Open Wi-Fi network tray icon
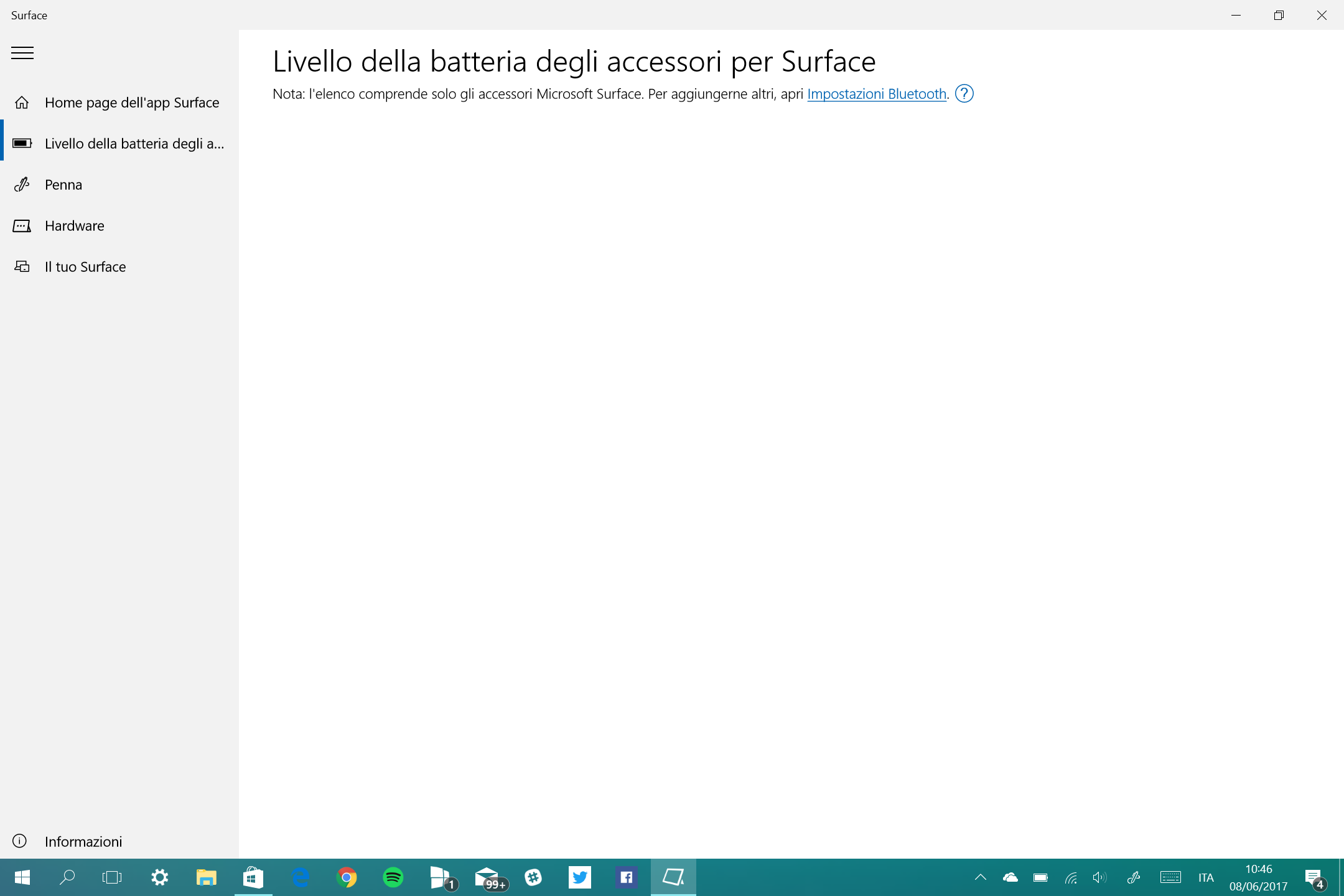Screen dimensions: 1344x896 click(x=1071, y=877)
